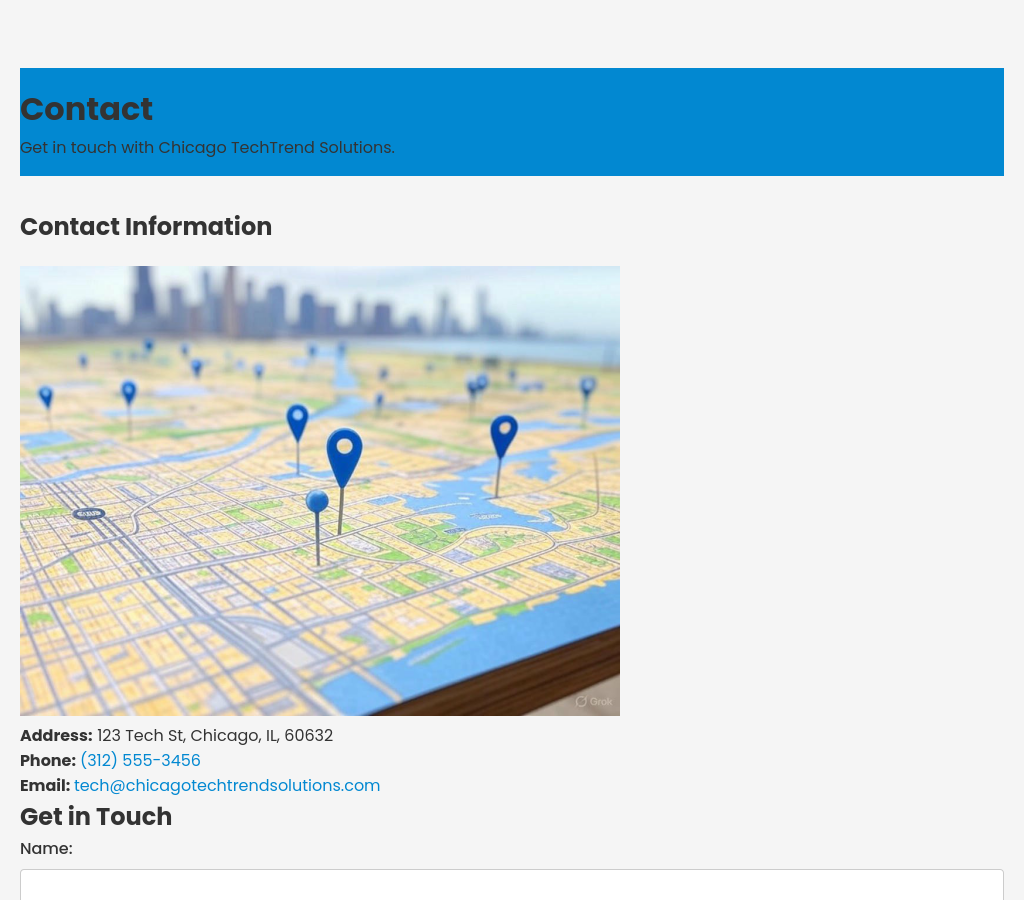Click the Grok watermark on the map image
The image size is (1024, 900).
[x=594, y=701]
